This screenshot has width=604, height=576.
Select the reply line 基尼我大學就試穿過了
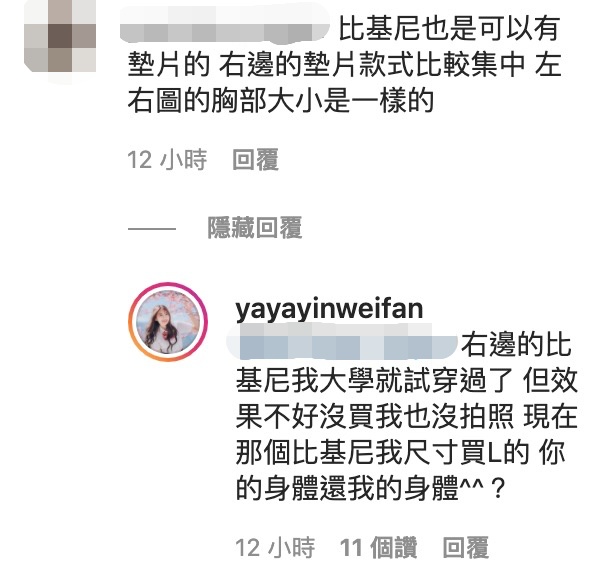pyautogui.click(x=406, y=380)
